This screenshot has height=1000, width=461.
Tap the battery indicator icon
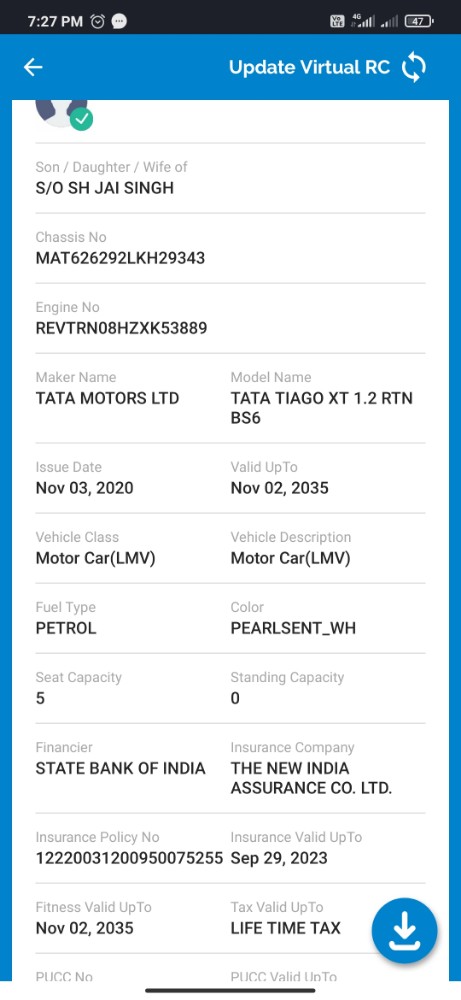(419, 21)
